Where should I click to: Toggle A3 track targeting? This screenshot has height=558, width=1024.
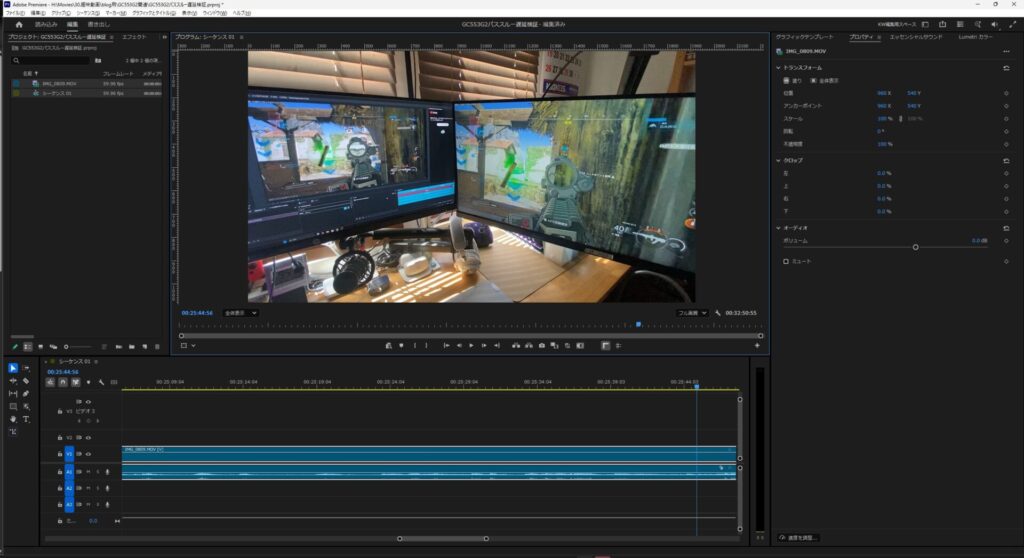(x=69, y=504)
